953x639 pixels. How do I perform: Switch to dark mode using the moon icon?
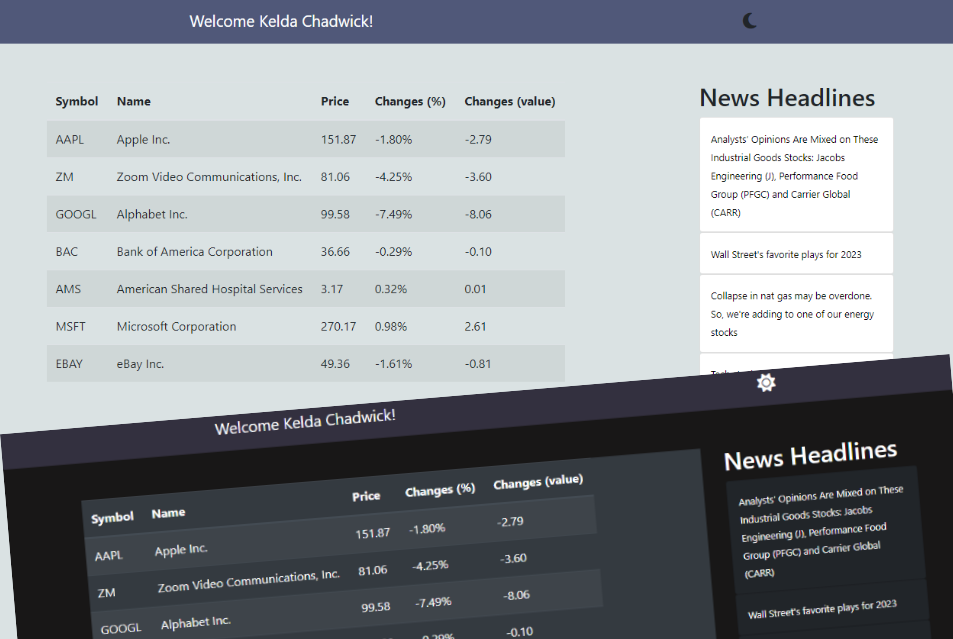click(750, 21)
